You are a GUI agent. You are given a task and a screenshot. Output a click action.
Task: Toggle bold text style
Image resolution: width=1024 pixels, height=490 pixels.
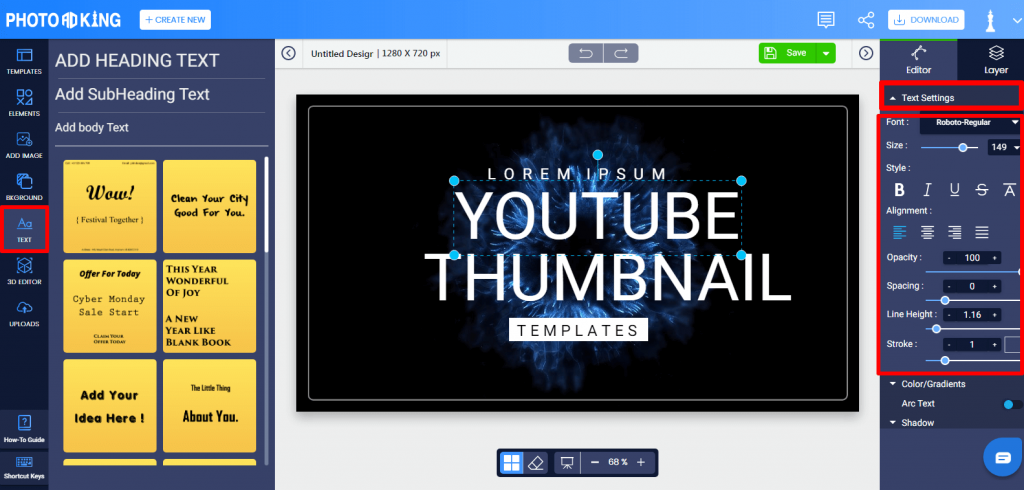pyautogui.click(x=899, y=189)
